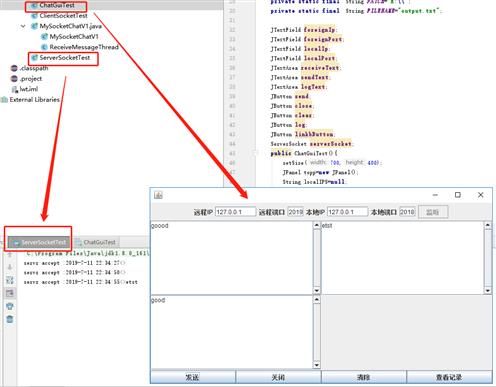Click the 远程IP input field
Image resolution: width=496 pixels, height=387 pixels.
coord(235,212)
